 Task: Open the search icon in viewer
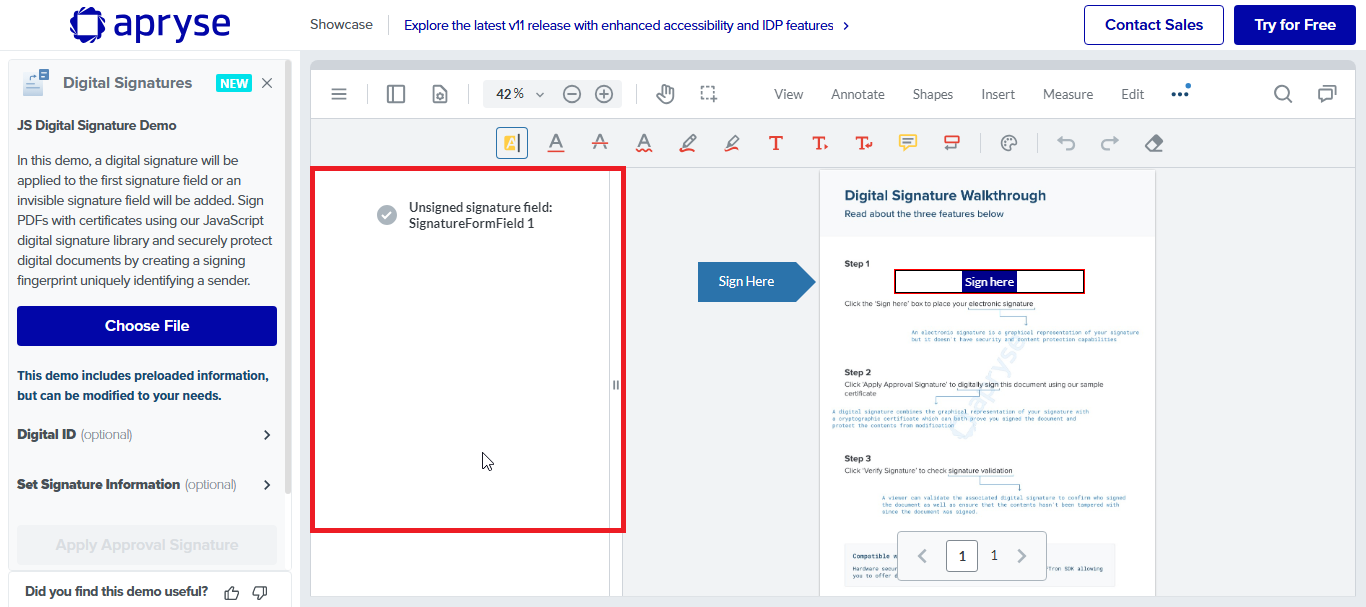coord(1282,94)
